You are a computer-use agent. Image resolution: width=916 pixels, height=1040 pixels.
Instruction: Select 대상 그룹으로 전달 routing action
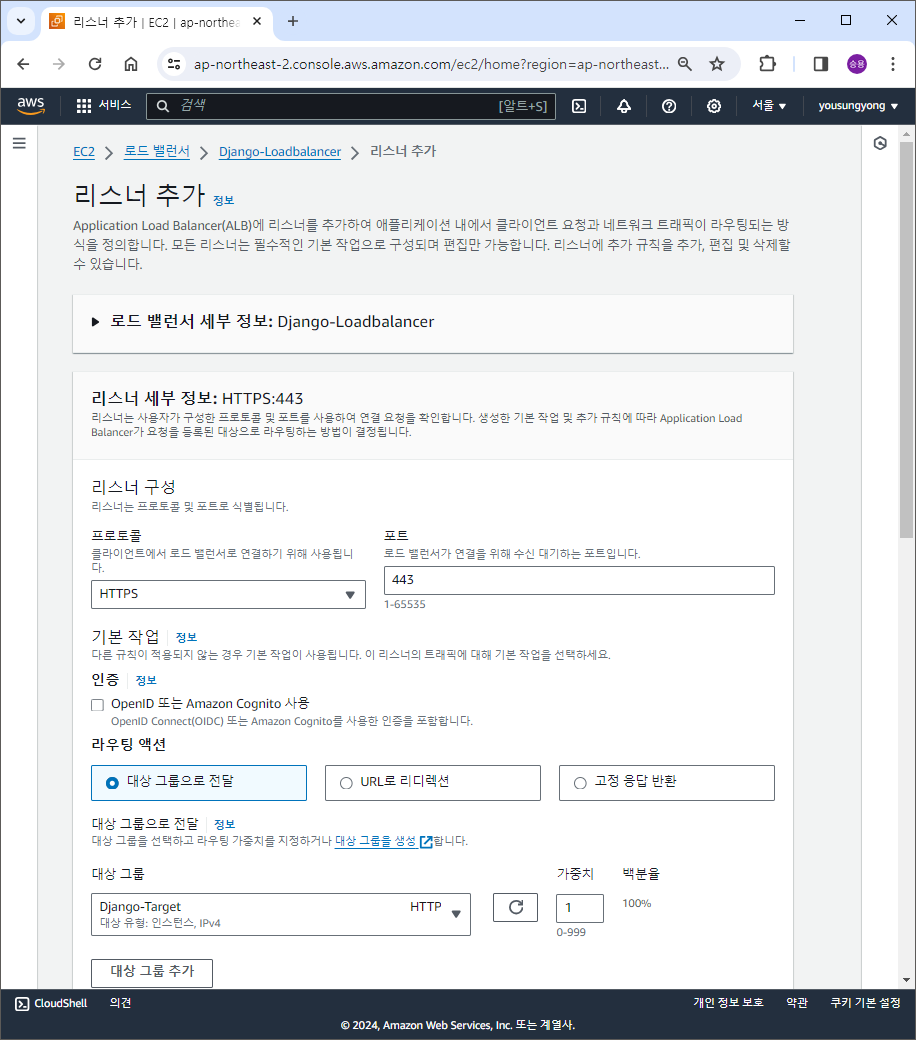click(199, 783)
